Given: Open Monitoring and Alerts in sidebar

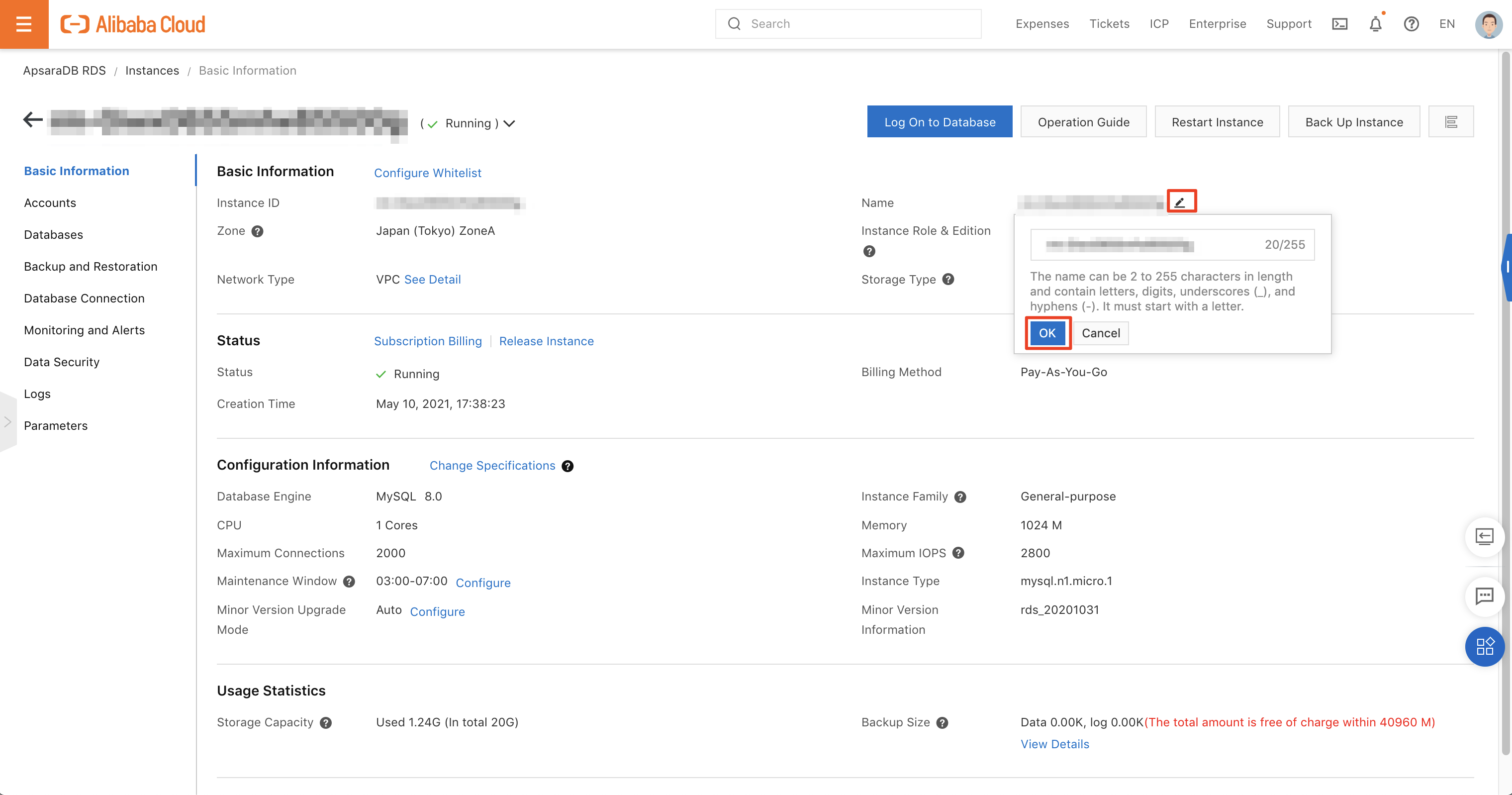Looking at the screenshot, I should pos(84,330).
